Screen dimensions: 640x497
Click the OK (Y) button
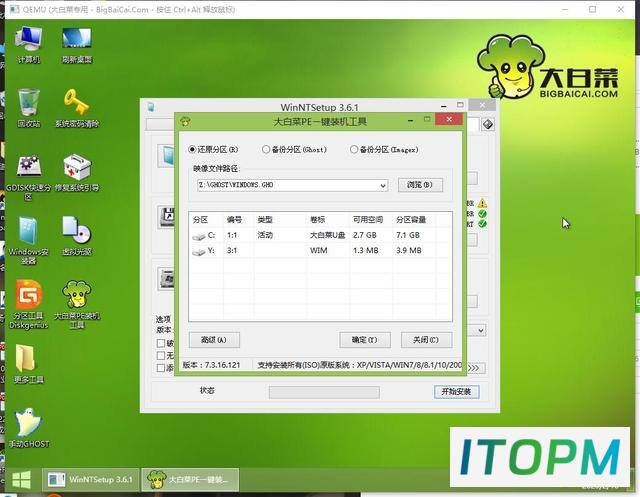[x=364, y=340]
